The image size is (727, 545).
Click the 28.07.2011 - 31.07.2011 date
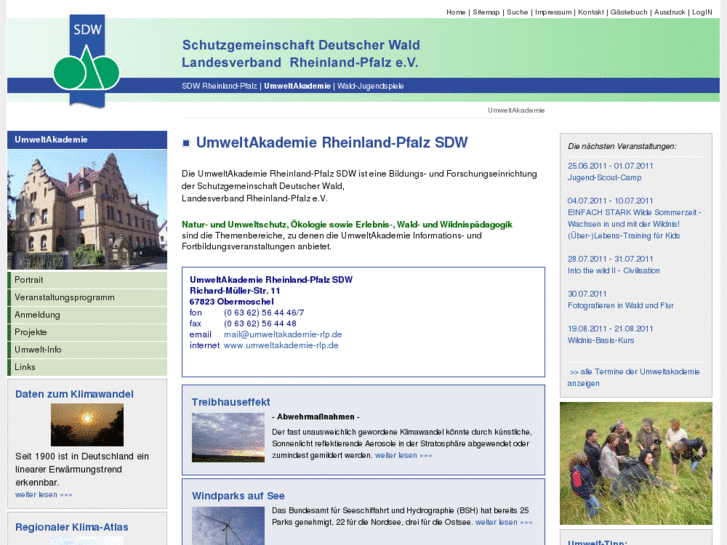(610, 259)
